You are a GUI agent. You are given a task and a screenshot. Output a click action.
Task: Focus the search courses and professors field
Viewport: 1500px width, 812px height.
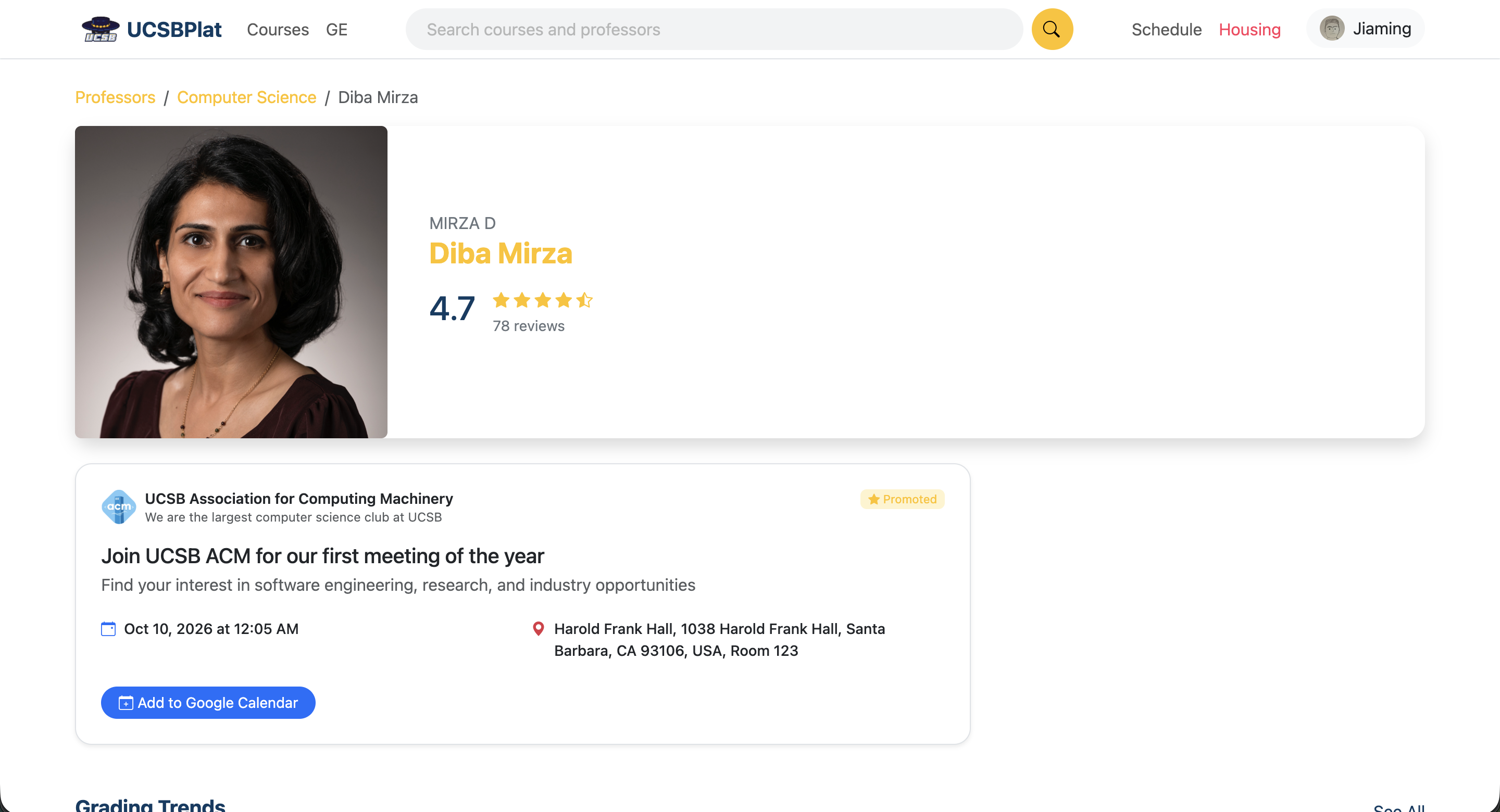(x=714, y=29)
